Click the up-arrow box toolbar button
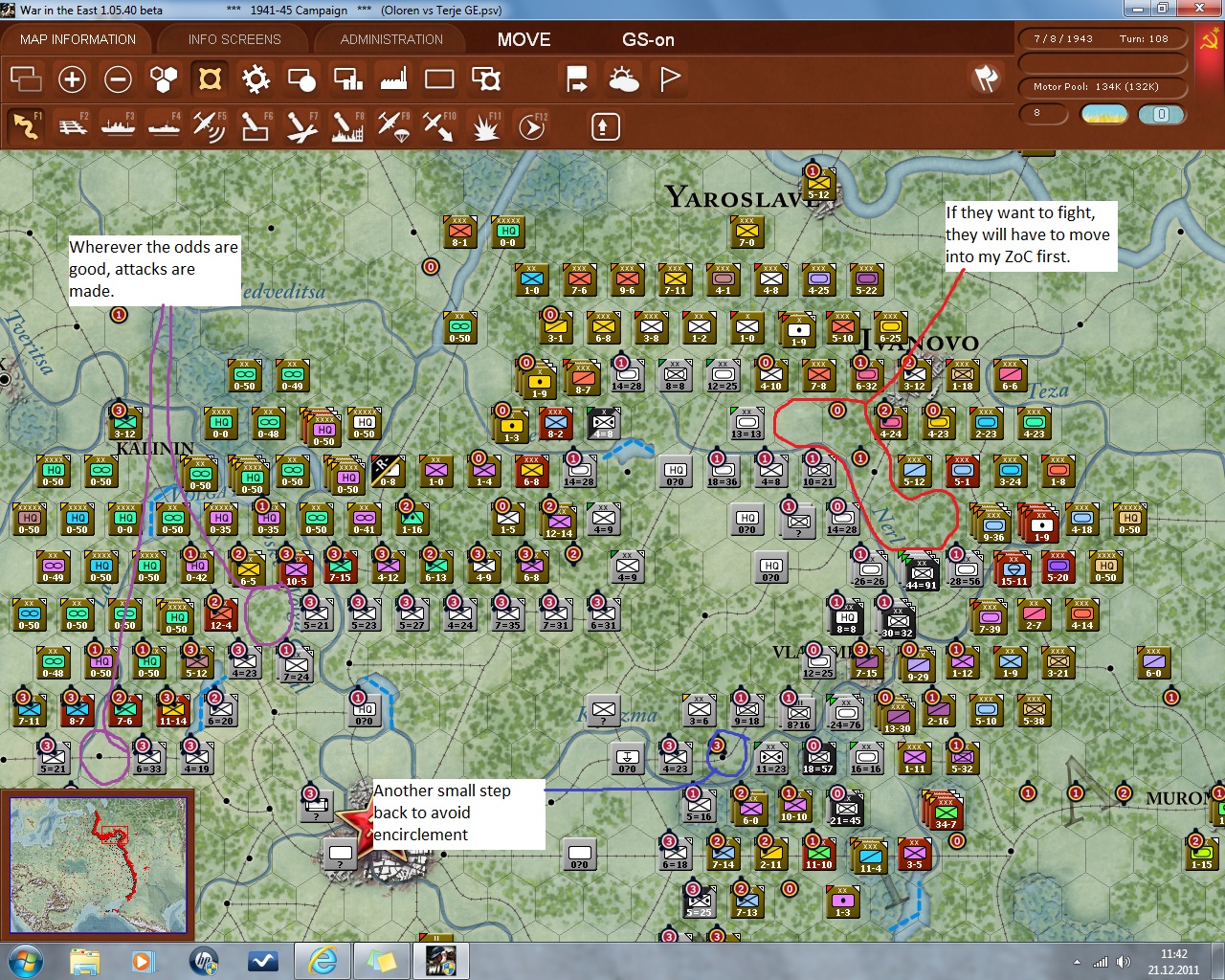 [605, 126]
